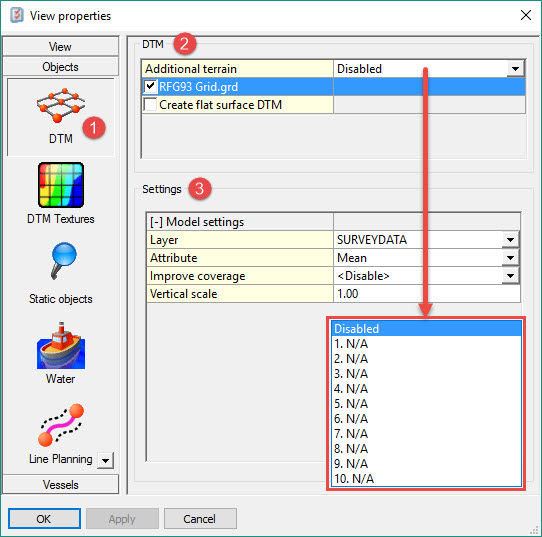The height and width of the screenshot is (537, 542).
Task: Click the RFG93 Grid.grd file name
Action: tap(198, 87)
